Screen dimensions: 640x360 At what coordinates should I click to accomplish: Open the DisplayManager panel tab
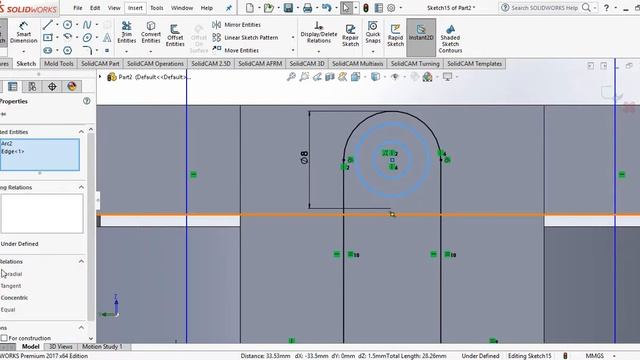[x=72, y=87]
